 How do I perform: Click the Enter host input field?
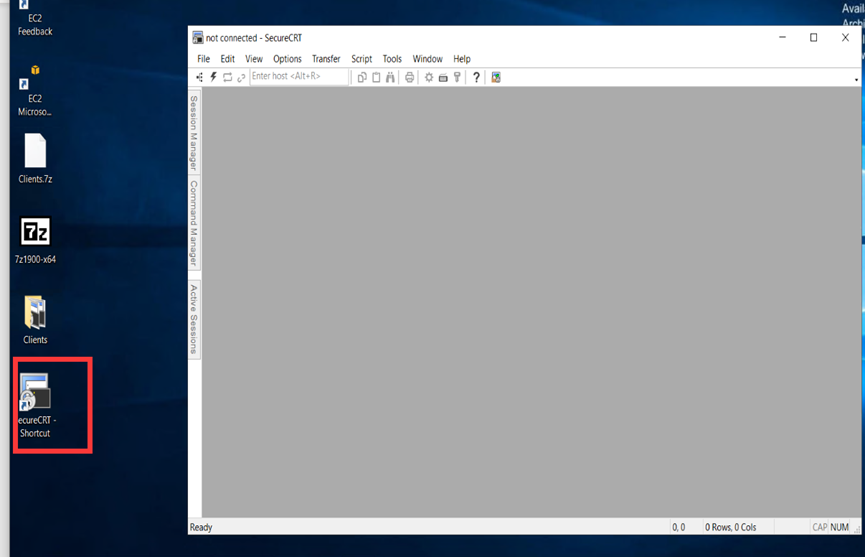coord(298,77)
